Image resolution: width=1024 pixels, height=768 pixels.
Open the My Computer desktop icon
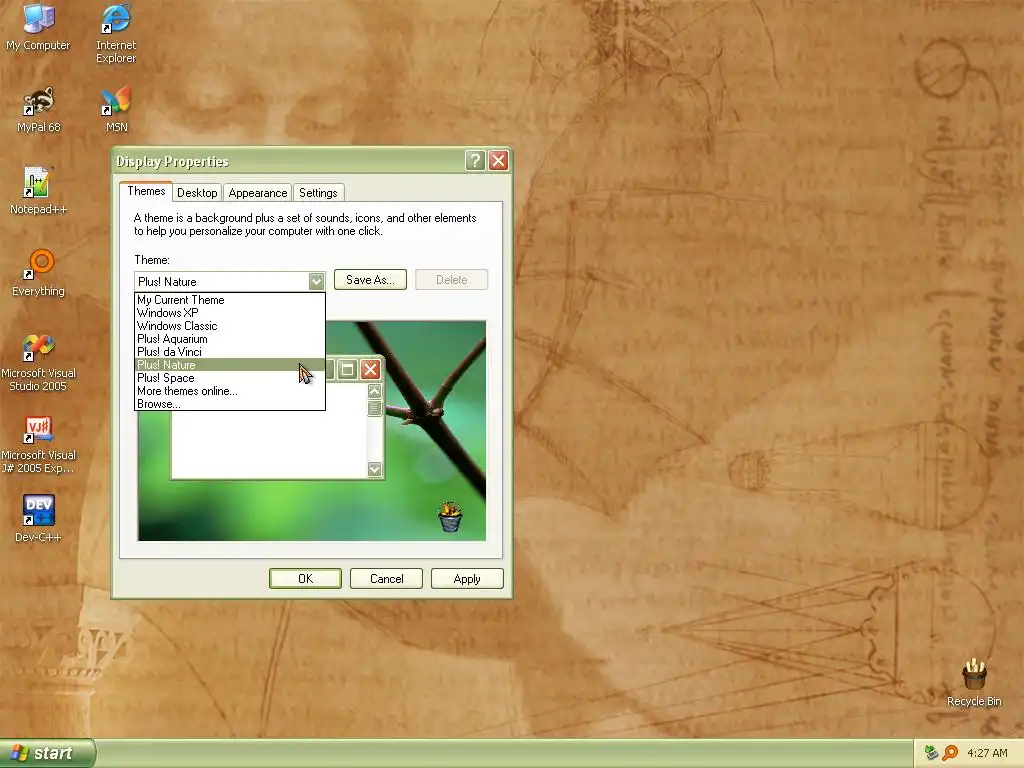(38, 26)
